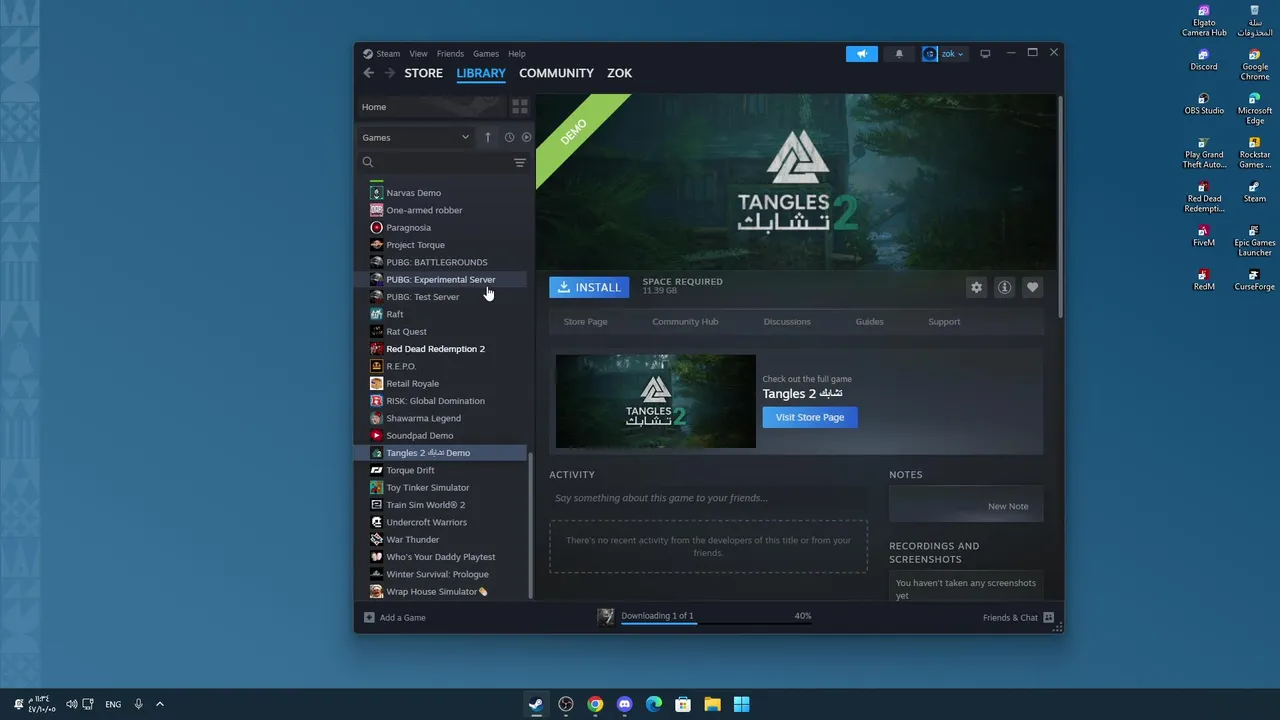Open the Help menu

[516, 54]
